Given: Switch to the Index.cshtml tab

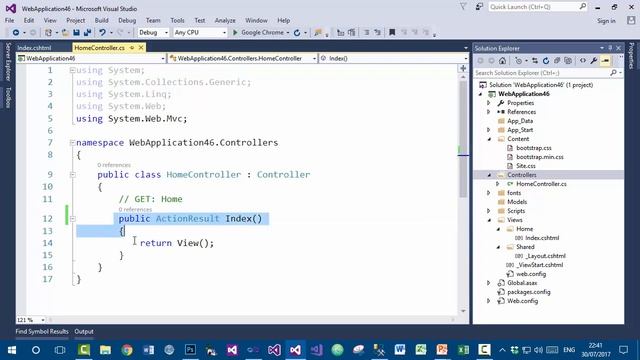Looking at the screenshot, I should 34,48.
